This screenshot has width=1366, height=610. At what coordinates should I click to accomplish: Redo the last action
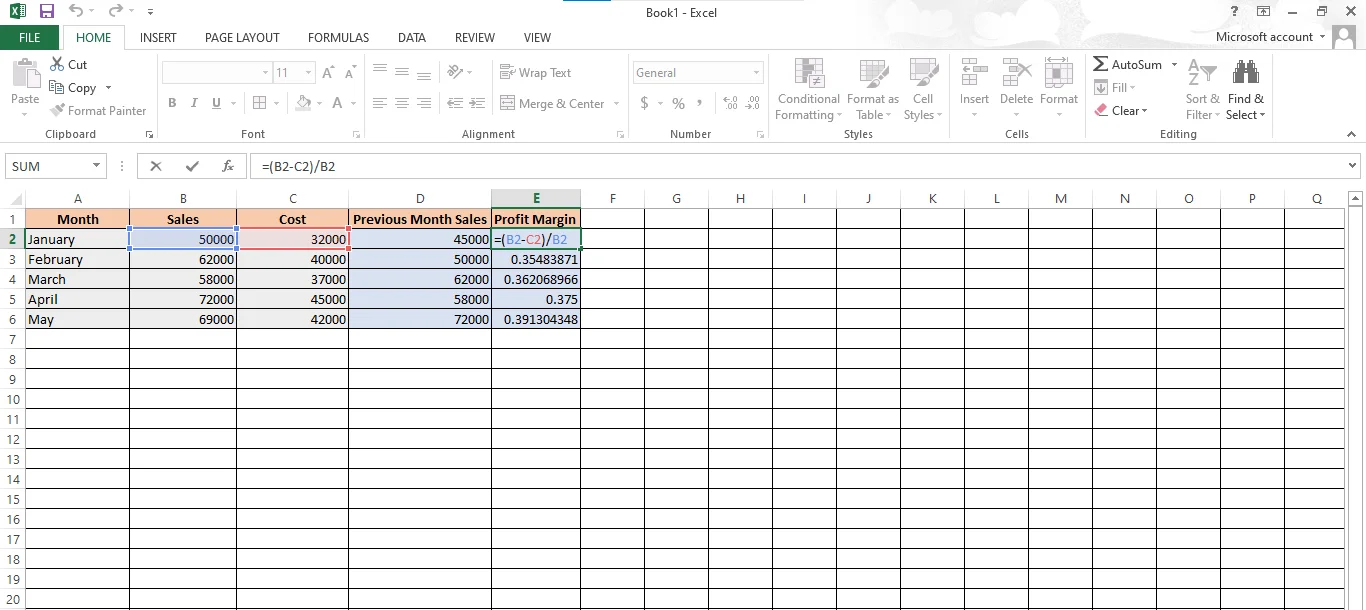click(115, 11)
